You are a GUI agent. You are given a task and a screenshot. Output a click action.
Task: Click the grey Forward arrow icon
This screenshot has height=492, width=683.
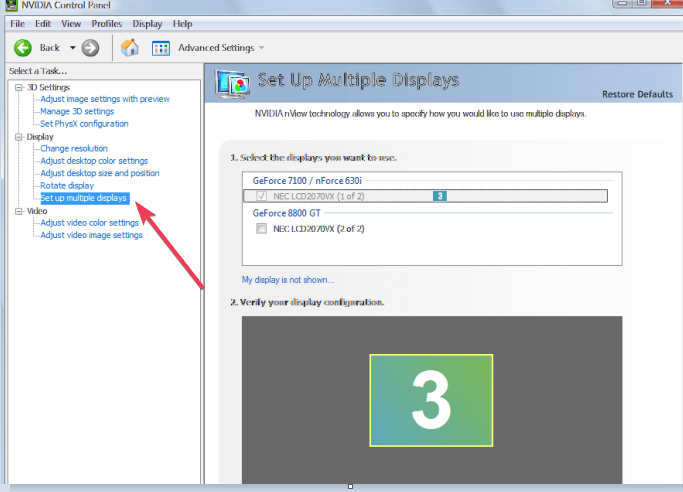[90, 48]
